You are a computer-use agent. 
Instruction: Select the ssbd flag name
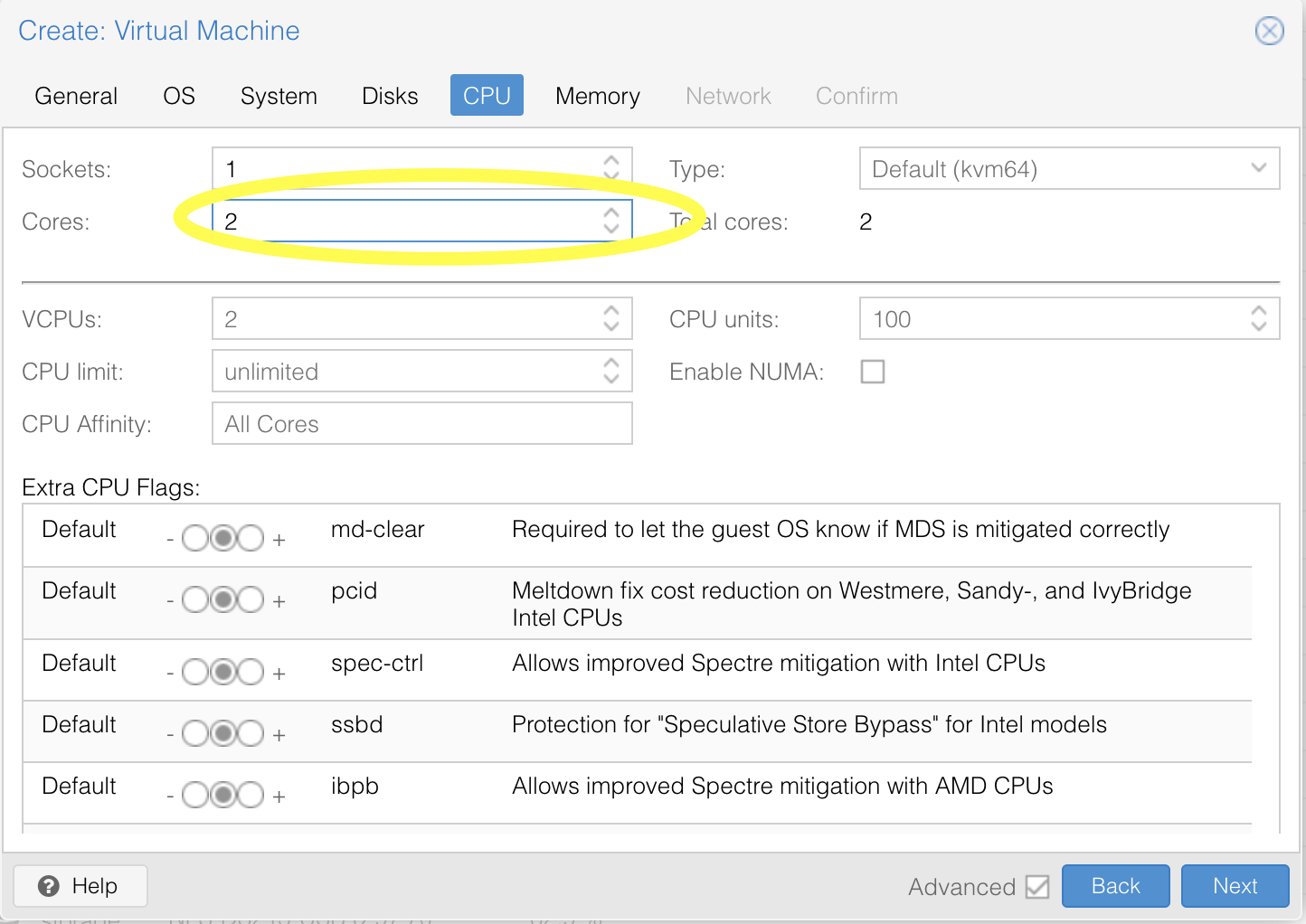pos(356,725)
